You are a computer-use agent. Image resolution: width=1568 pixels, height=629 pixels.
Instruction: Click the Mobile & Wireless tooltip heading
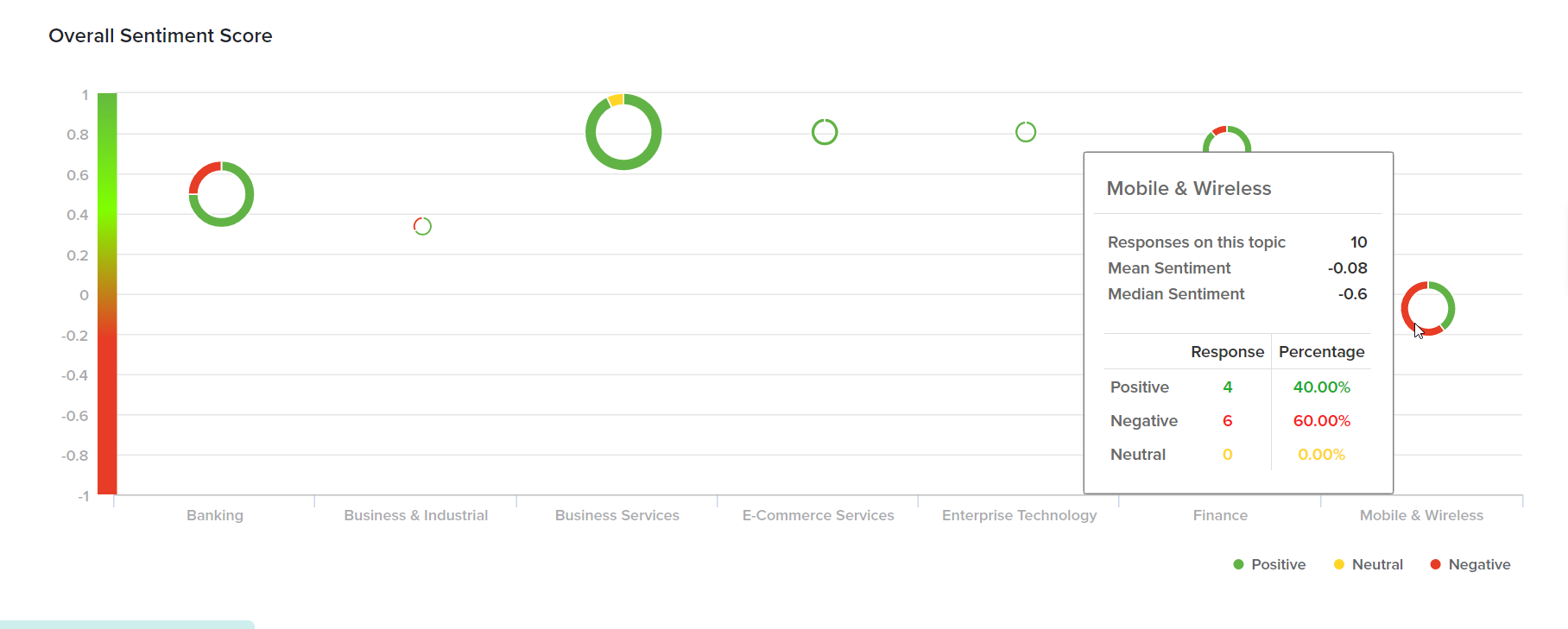coord(1189,188)
